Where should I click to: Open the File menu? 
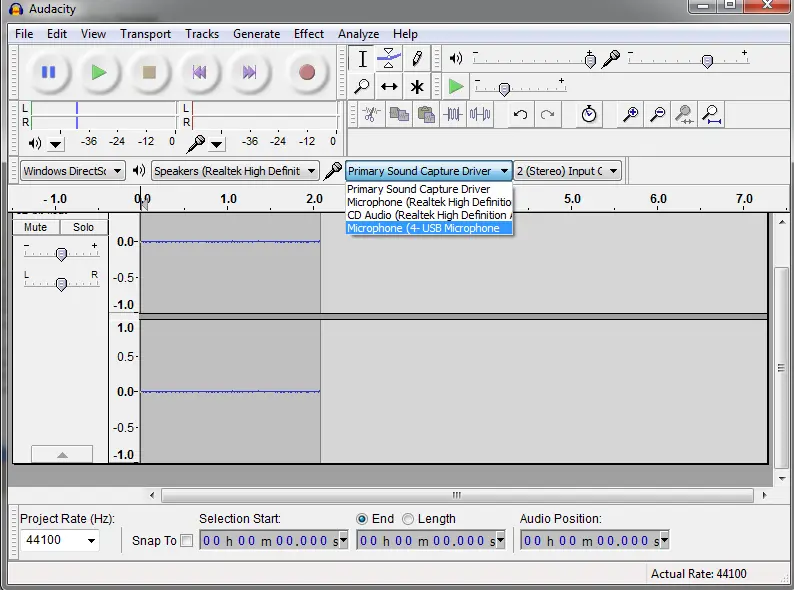click(24, 34)
